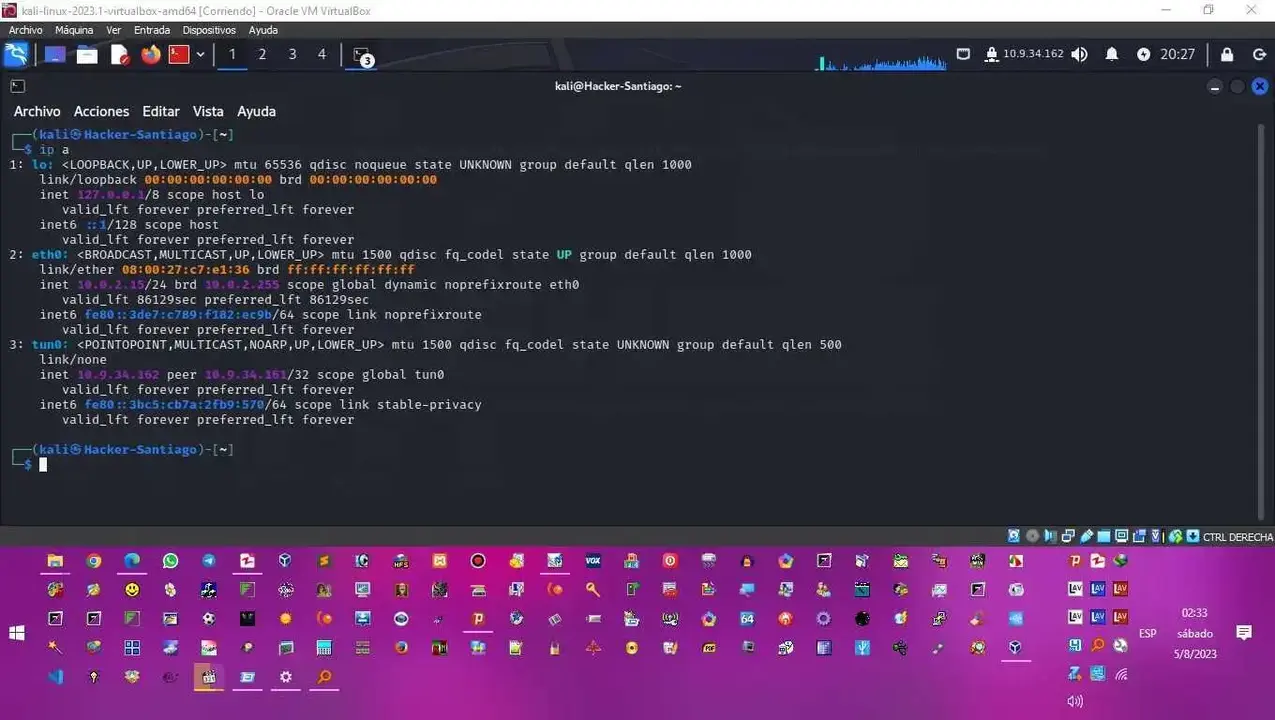Switch to workspace 3
The height and width of the screenshot is (720, 1275).
pyautogui.click(x=292, y=54)
